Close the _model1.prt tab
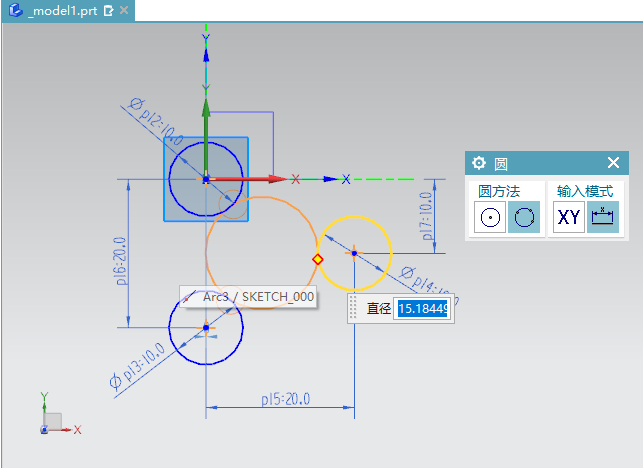Viewport: 643px width, 468px height. click(x=124, y=10)
